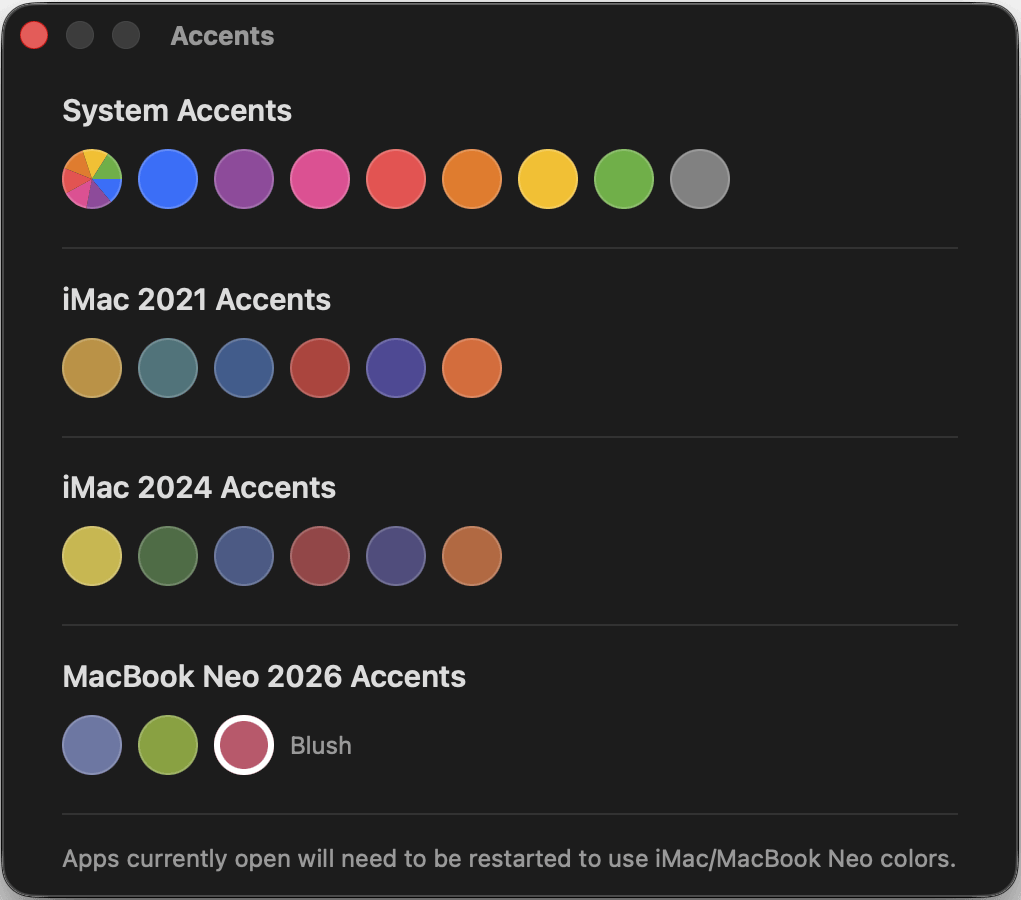
Task: Select the graphite system accent
Action: [x=700, y=179]
